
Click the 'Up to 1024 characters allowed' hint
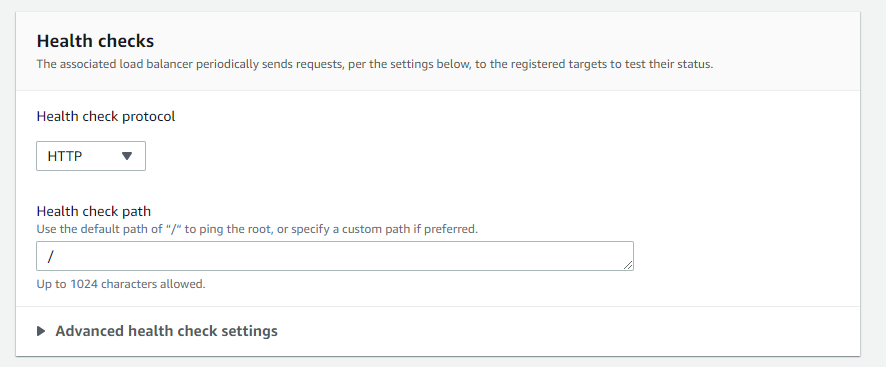(x=121, y=284)
